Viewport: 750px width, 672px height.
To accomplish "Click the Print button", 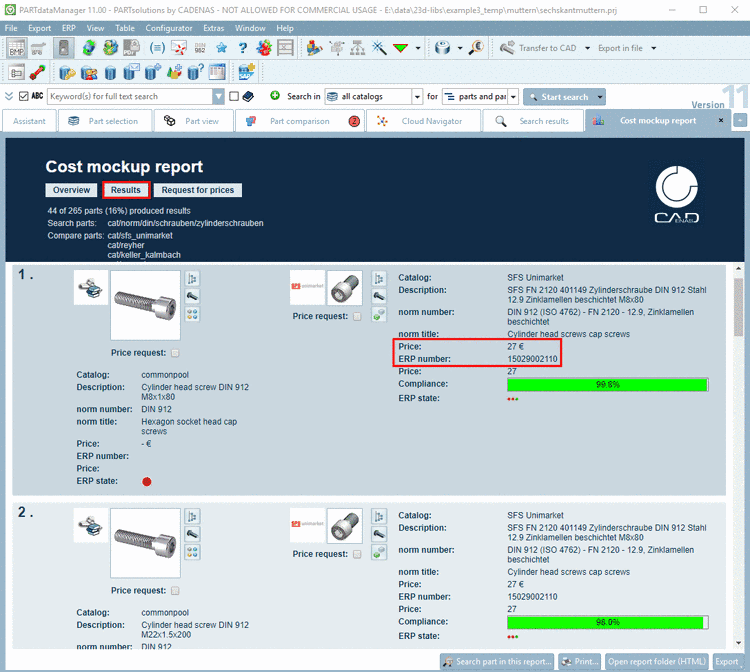I will (580, 661).
